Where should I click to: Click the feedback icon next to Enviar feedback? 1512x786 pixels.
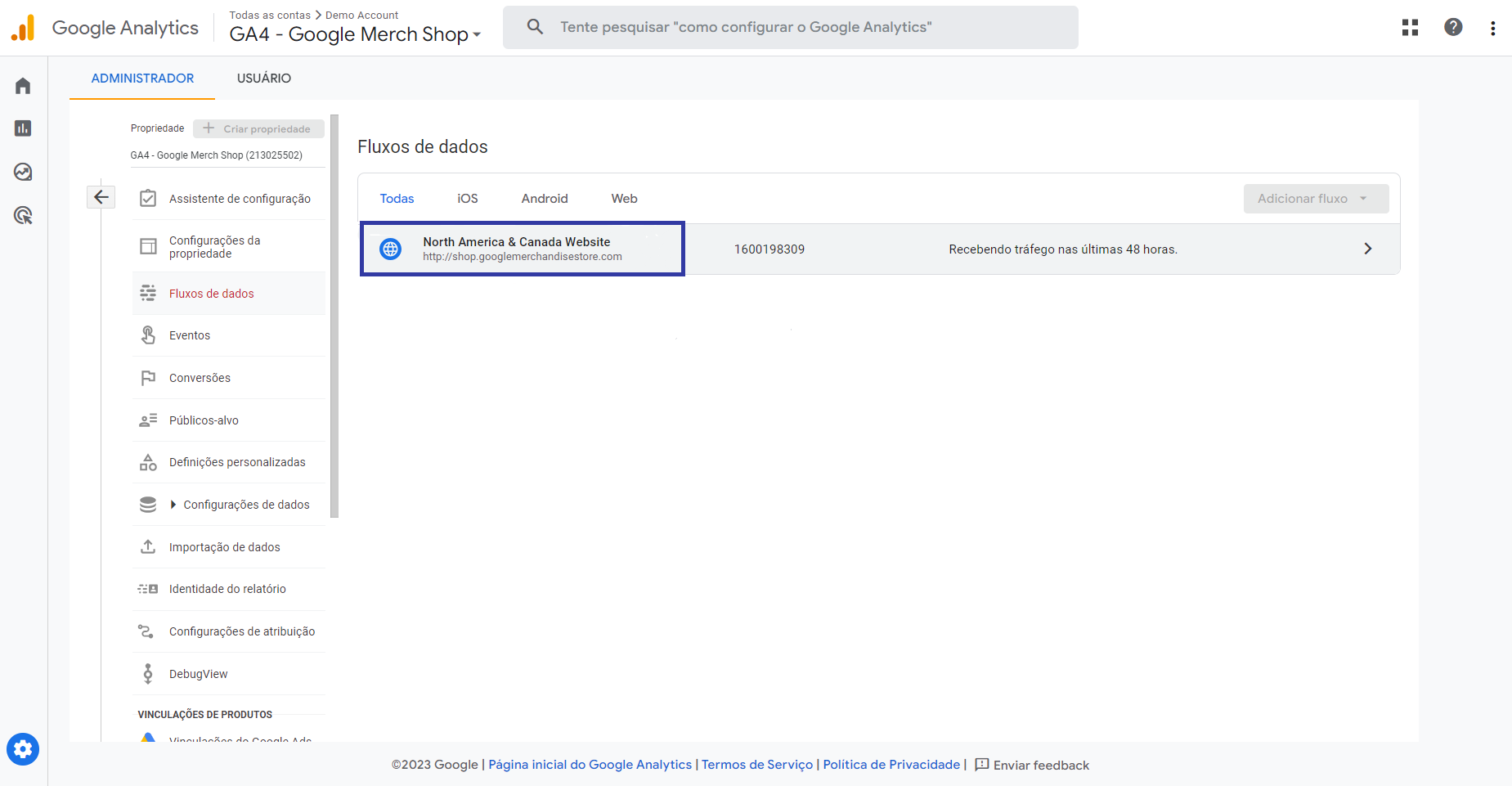982,765
